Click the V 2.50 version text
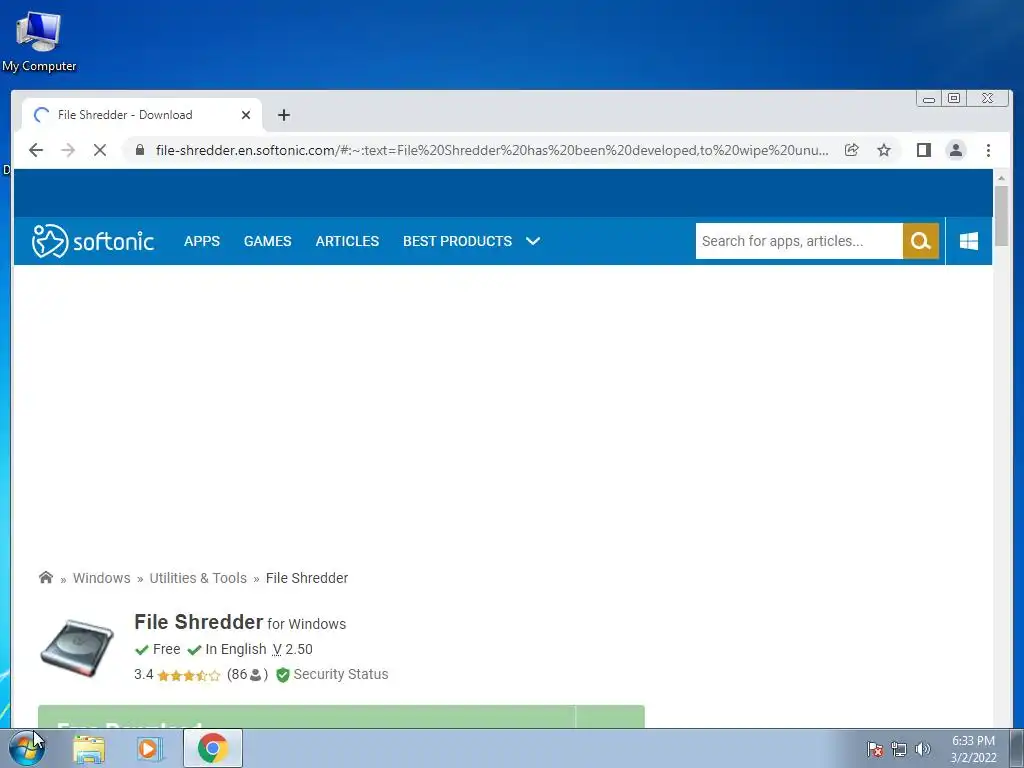The image size is (1024, 768). pyautogui.click(x=293, y=649)
